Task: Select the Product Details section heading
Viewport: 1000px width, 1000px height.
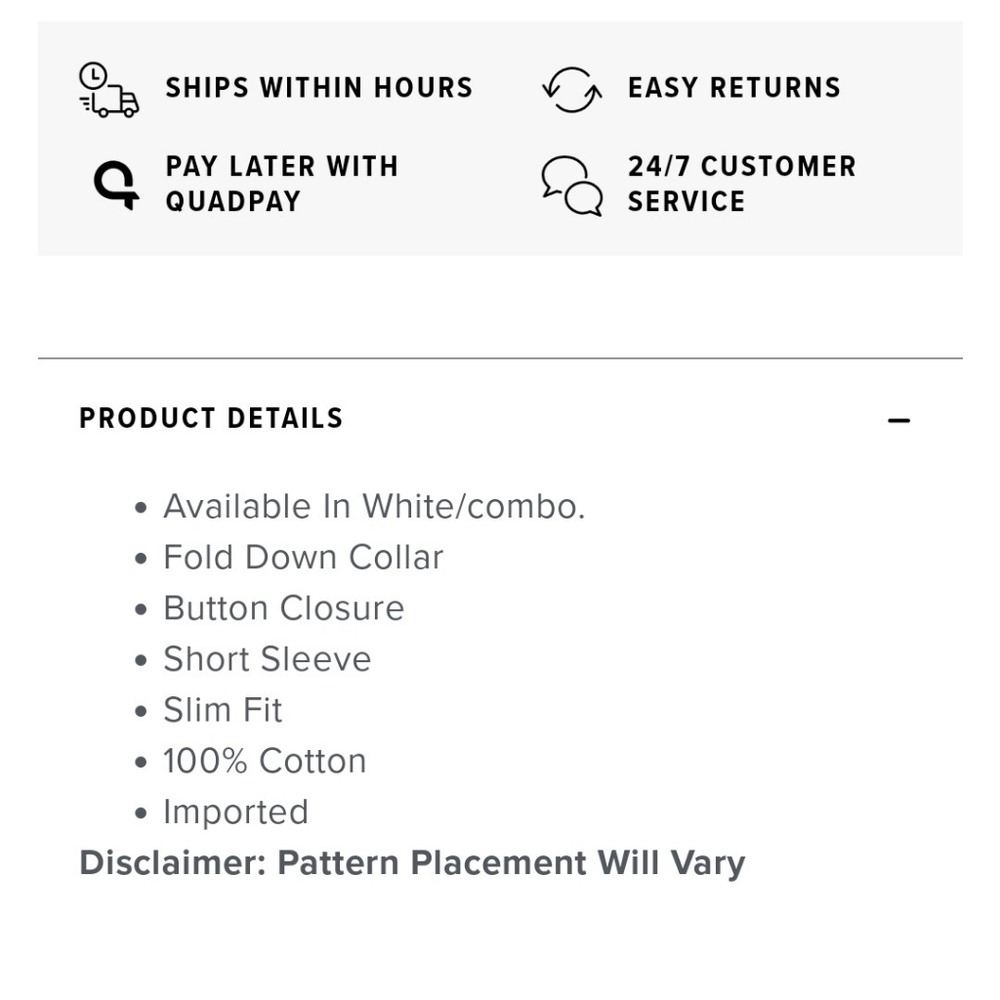Action: click(211, 418)
